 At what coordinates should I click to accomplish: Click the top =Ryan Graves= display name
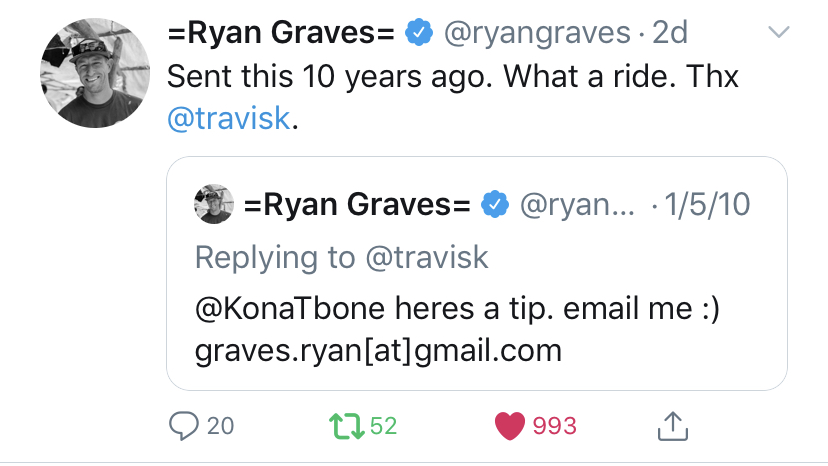click(x=281, y=33)
